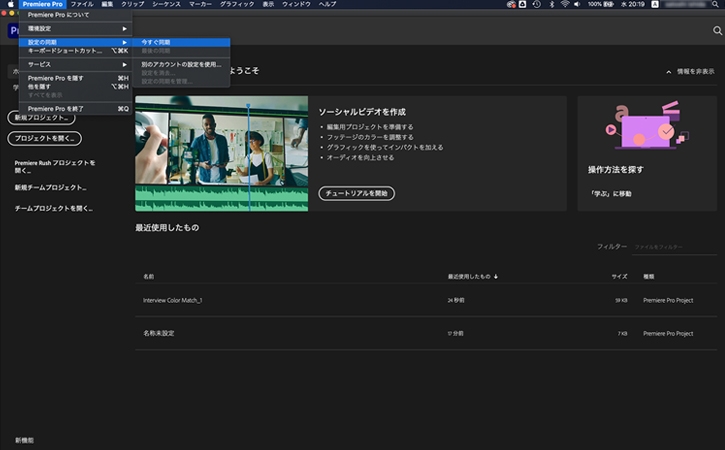
Task: Open Premiere Rush プロジェクトを開く link
Action: pyautogui.click(x=55, y=166)
